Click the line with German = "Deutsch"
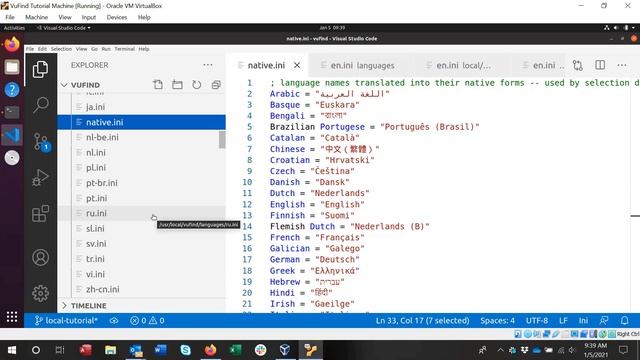 tap(314, 260)
